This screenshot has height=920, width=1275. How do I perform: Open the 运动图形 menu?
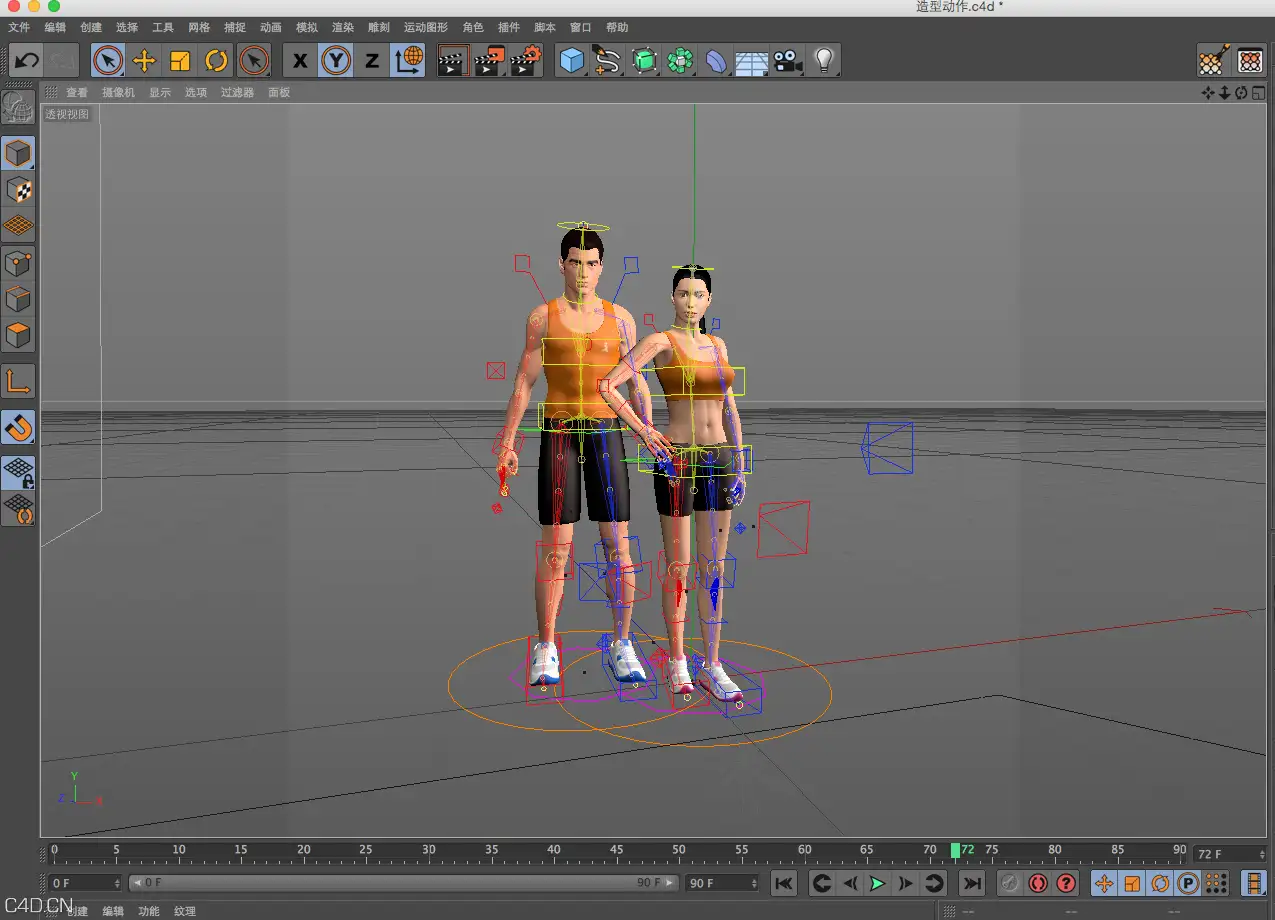click(x=426, y=28)
